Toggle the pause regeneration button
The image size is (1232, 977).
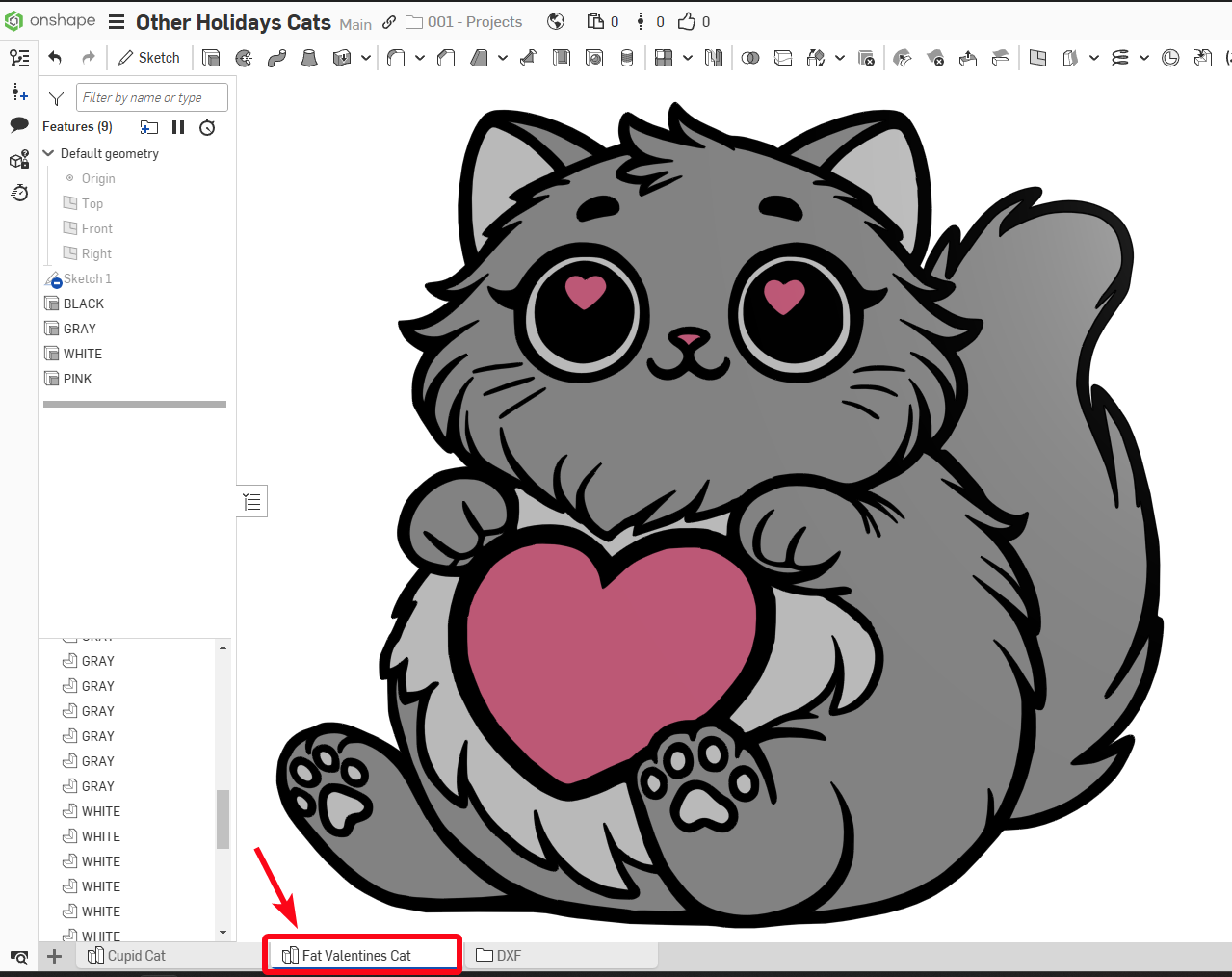(178, 127)
